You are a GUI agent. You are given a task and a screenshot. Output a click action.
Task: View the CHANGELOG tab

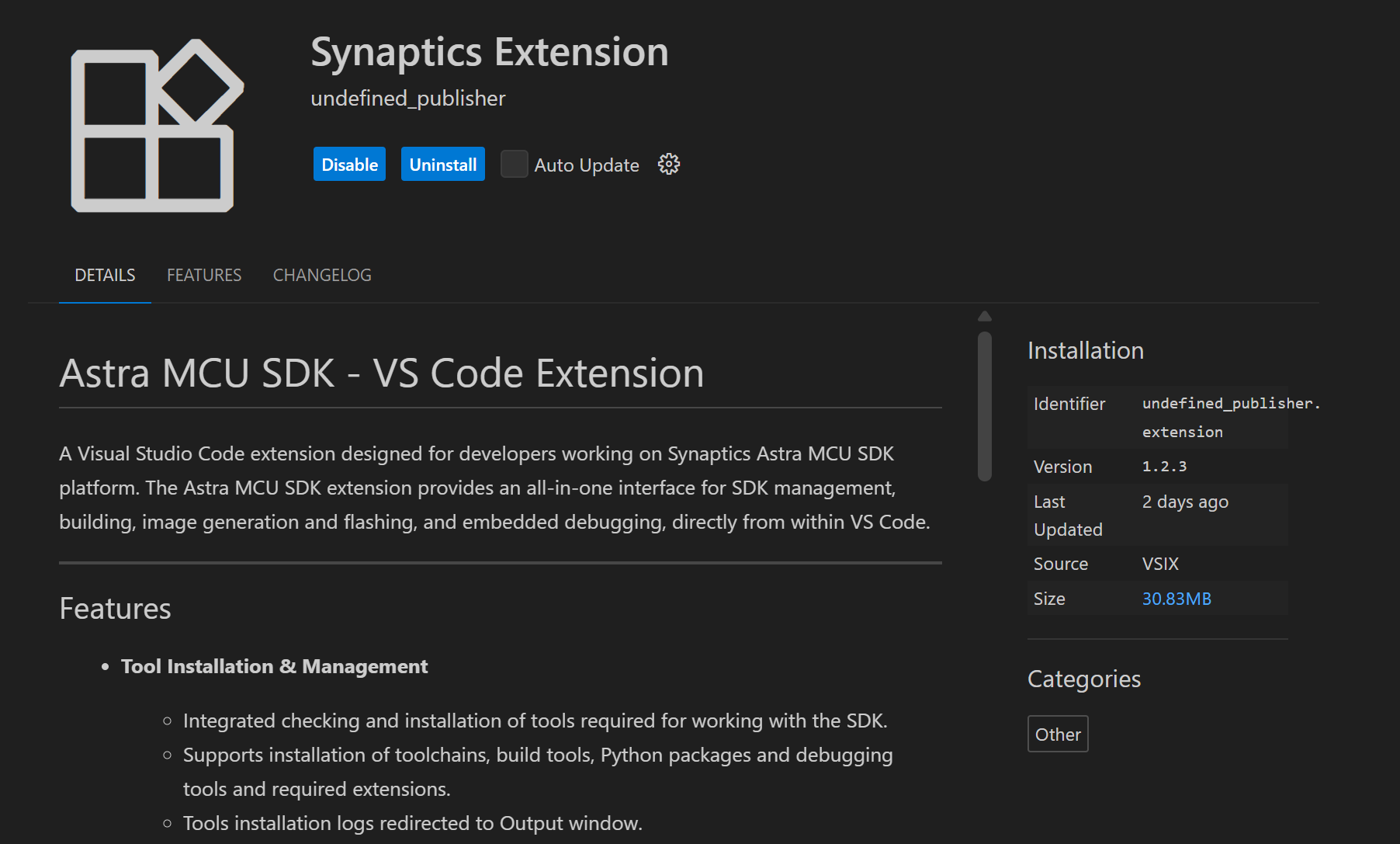click(322, 275)
